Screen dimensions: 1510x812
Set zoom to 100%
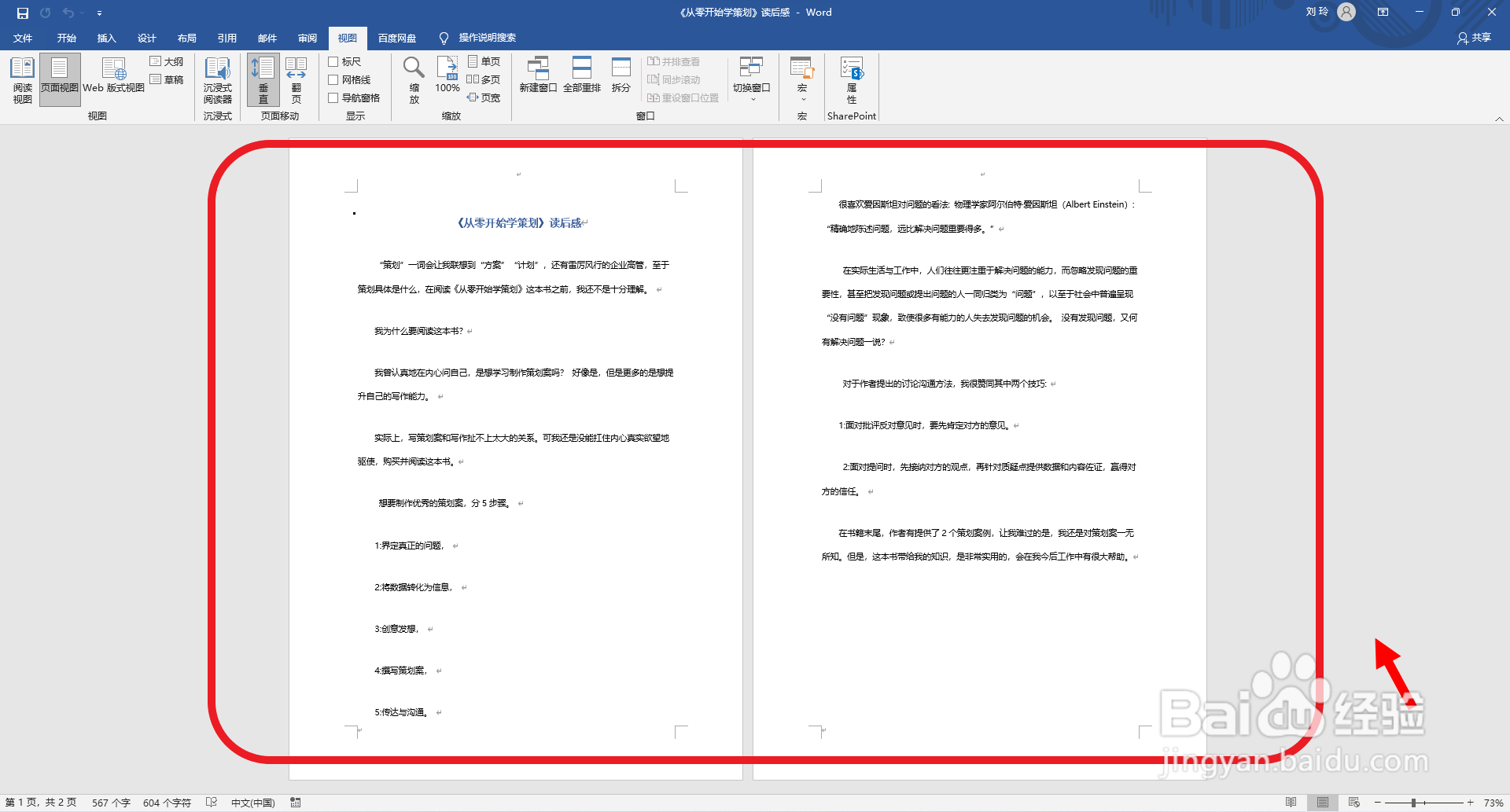(447, 76)
